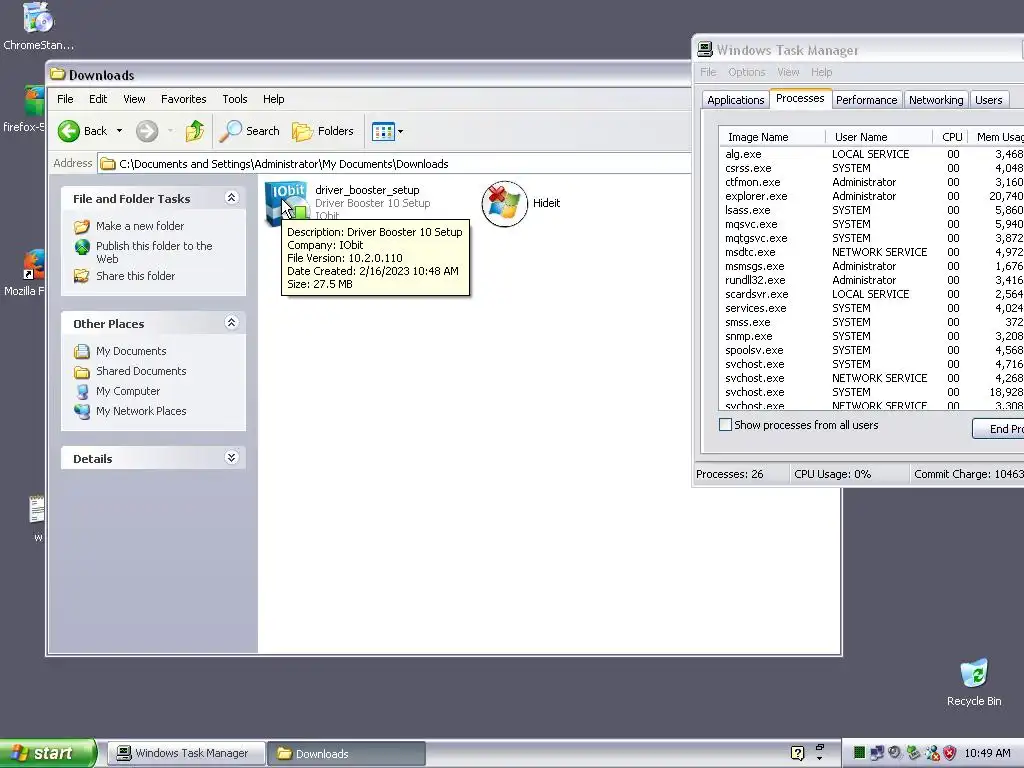
Task: Sort by Image Name column header
Action: (x=772, y=137)
